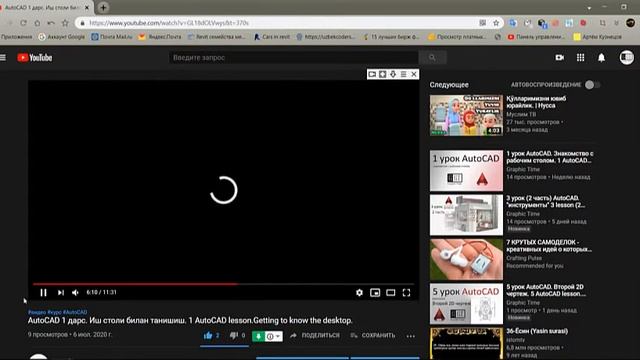Open create video camera icon
The width and height of the screenshot is (640, 360).
560,58
